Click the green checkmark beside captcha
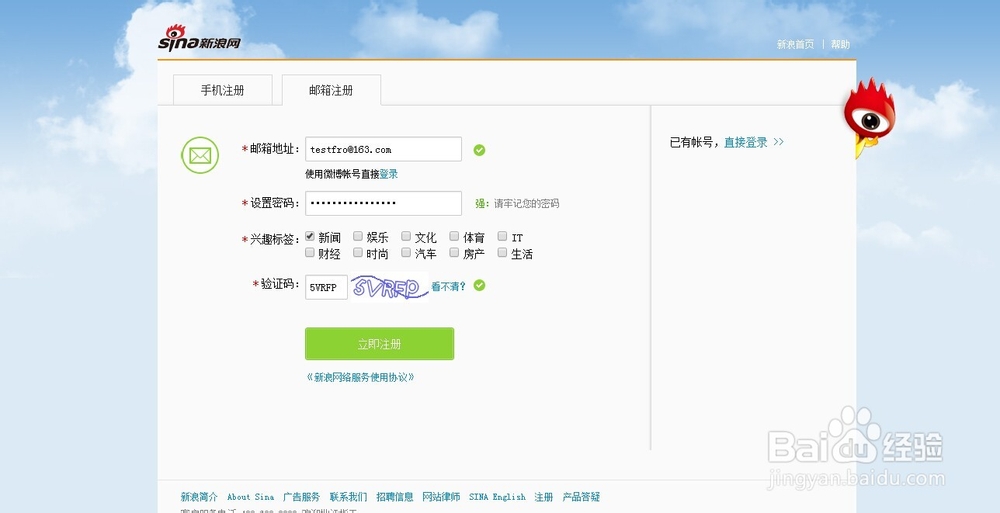The width and height of the screenshot is (1000, 513). (x=479, y=285)
